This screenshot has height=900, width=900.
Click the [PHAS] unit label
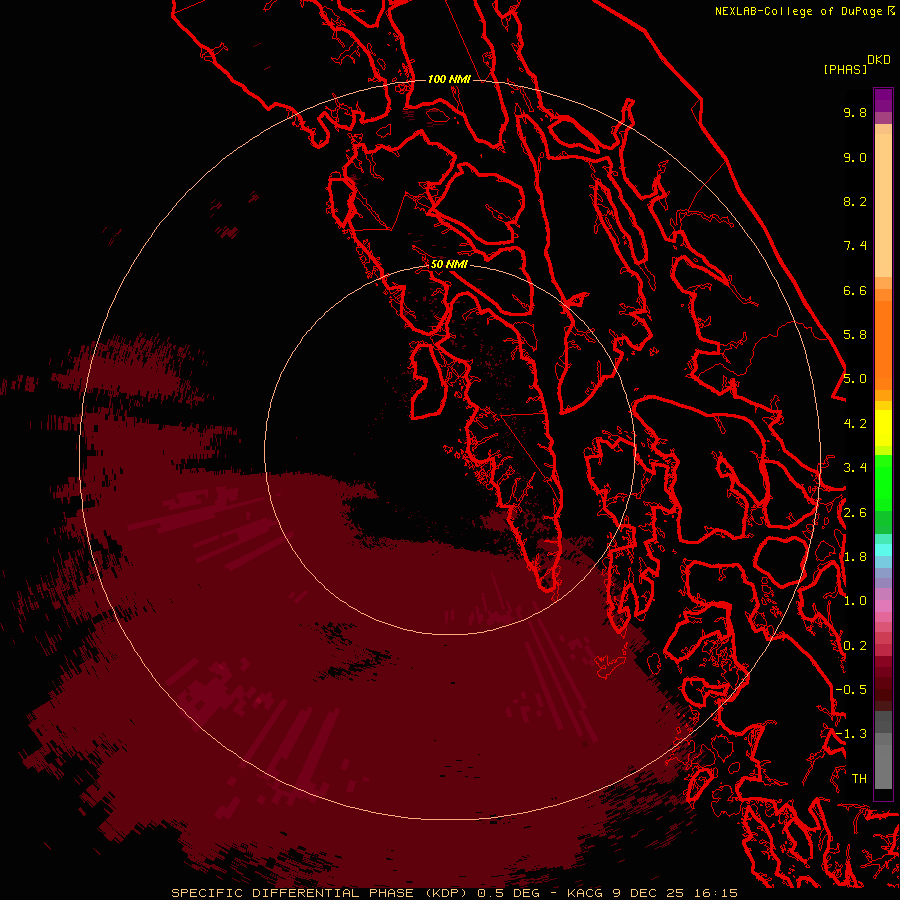pos(845,70)
